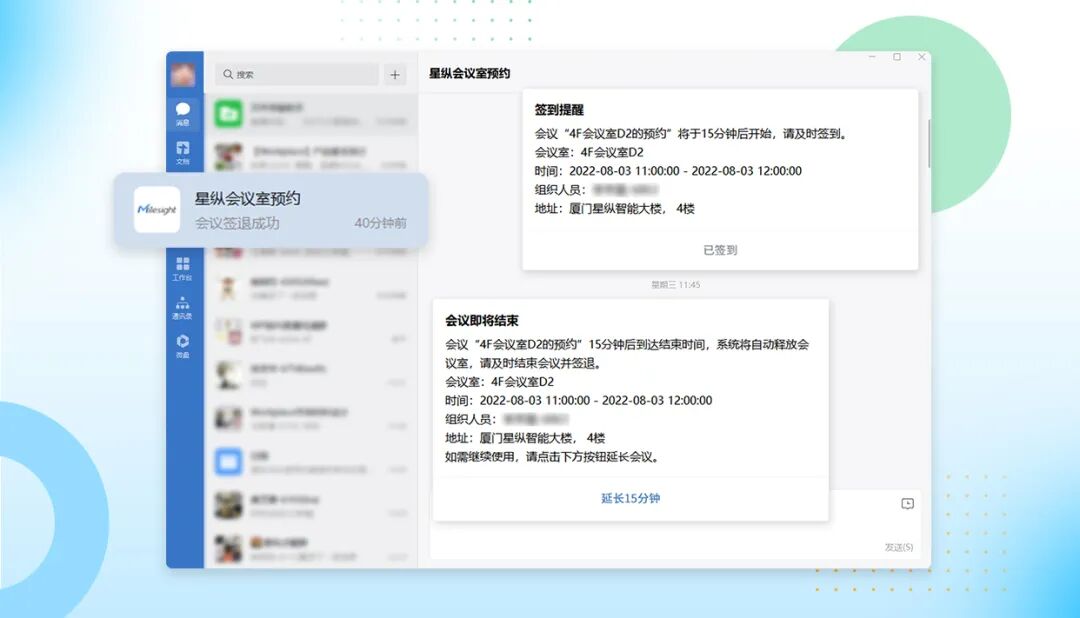
Task: Click the user profile avatar atop the sidebar
Action: 183,74
